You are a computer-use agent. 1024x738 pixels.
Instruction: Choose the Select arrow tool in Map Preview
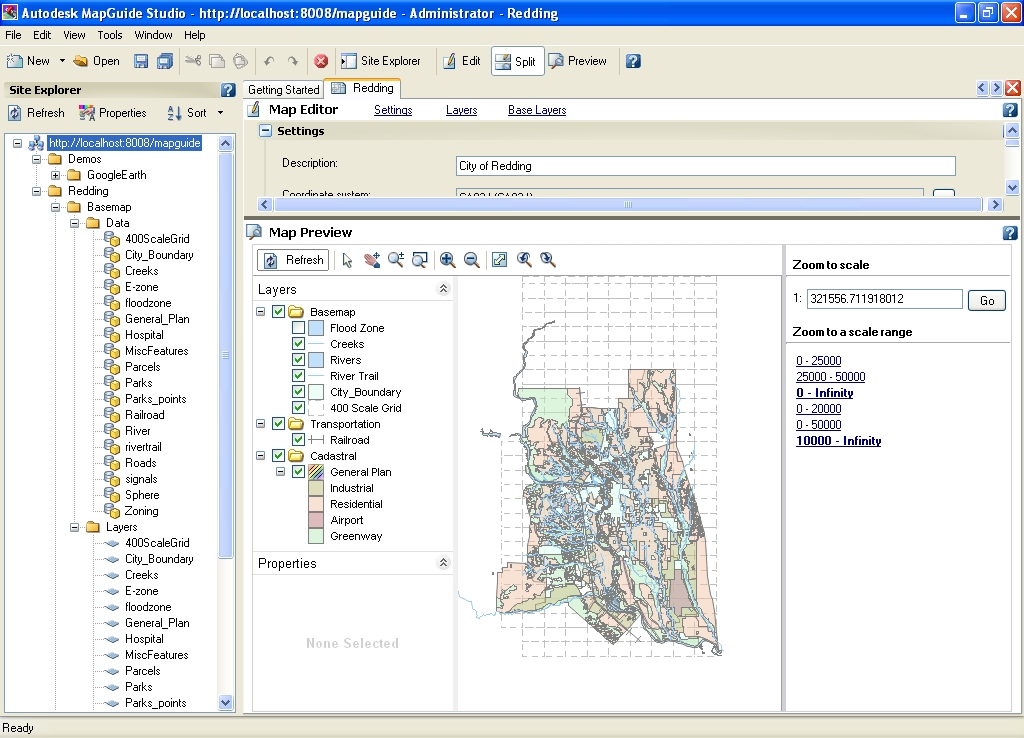click(347, 260)
